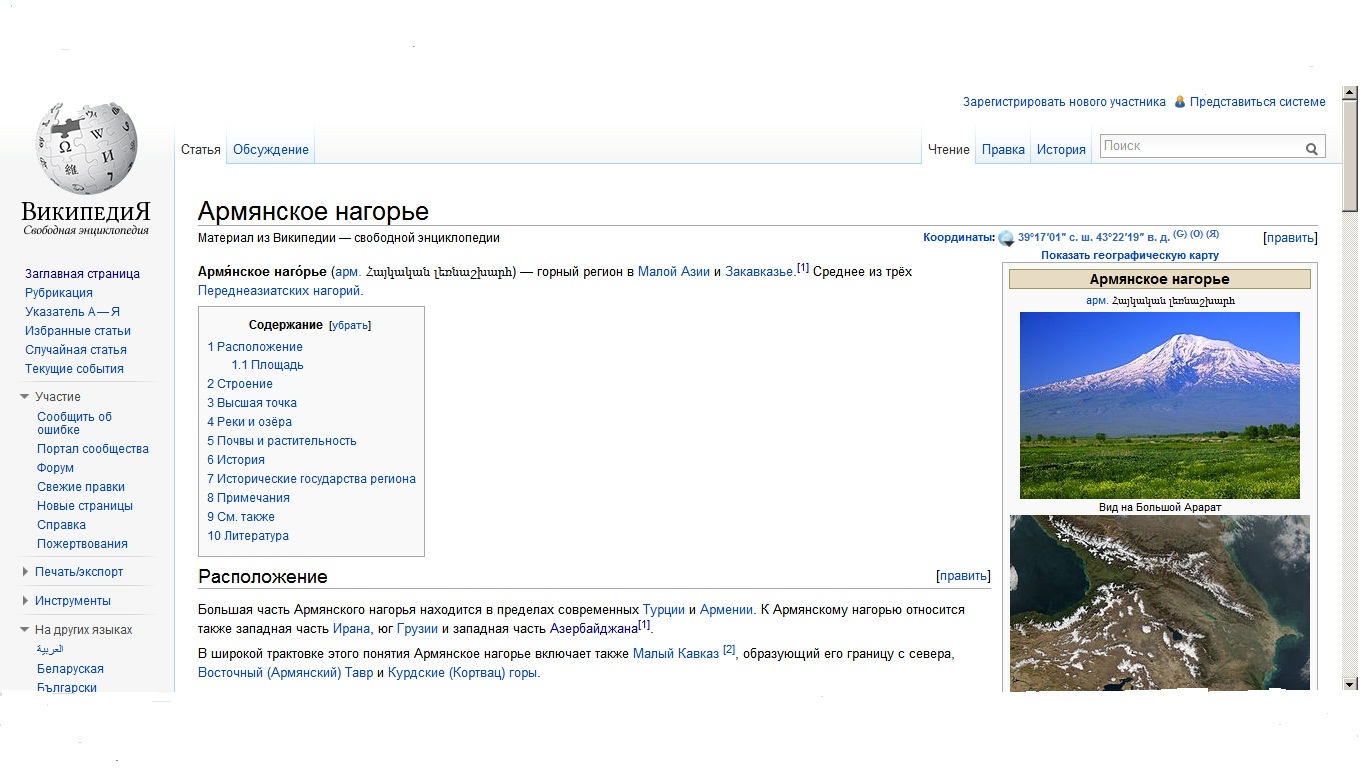
Task: Click Показать географическую карту link
Action: point(1130,255)
